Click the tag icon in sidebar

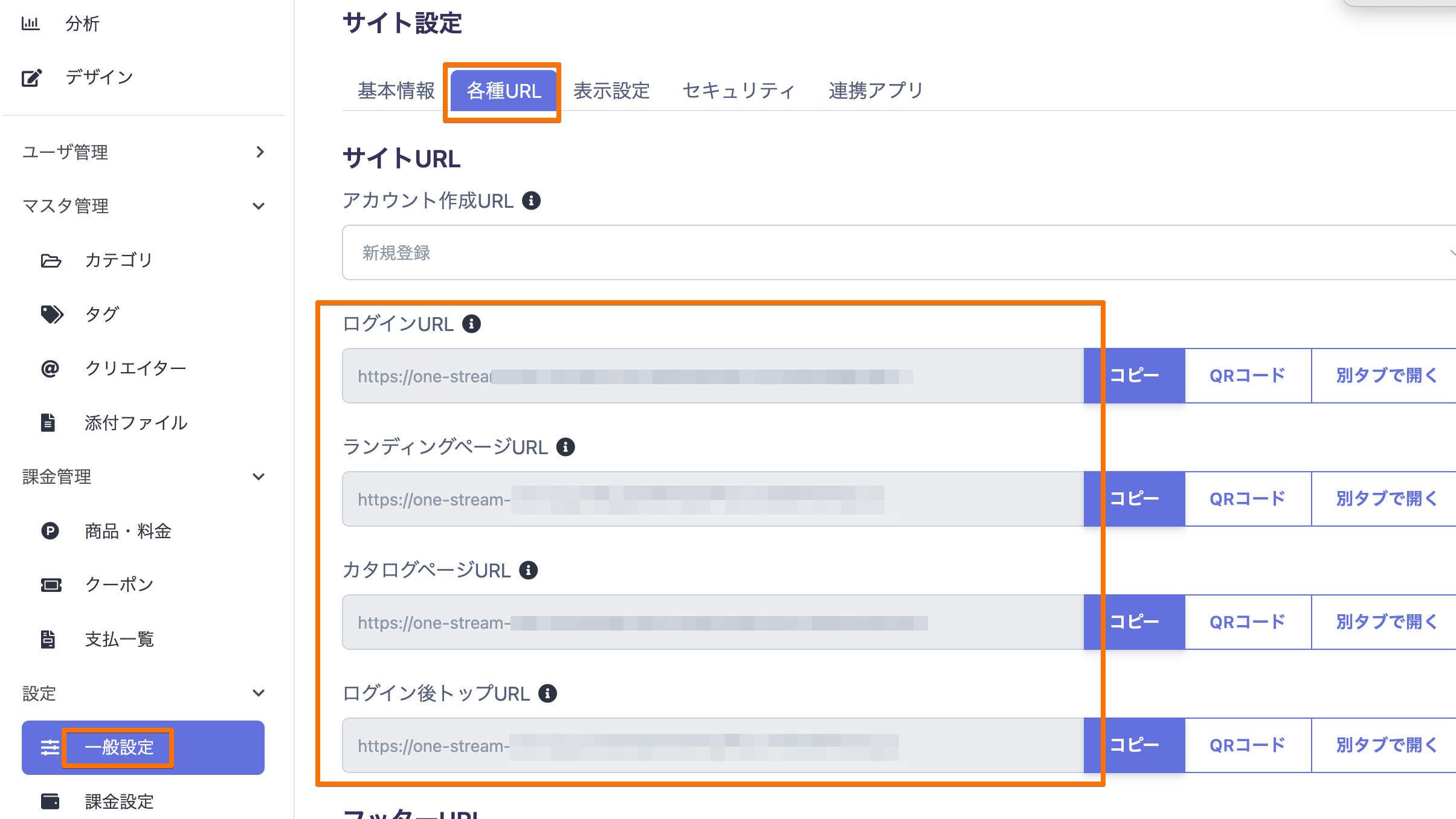51,314
